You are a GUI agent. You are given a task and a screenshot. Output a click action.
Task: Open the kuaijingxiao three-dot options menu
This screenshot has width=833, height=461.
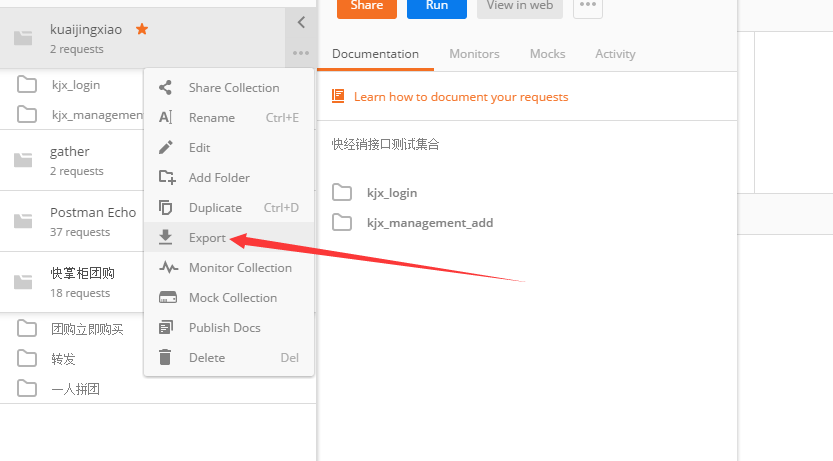[301, 53]
